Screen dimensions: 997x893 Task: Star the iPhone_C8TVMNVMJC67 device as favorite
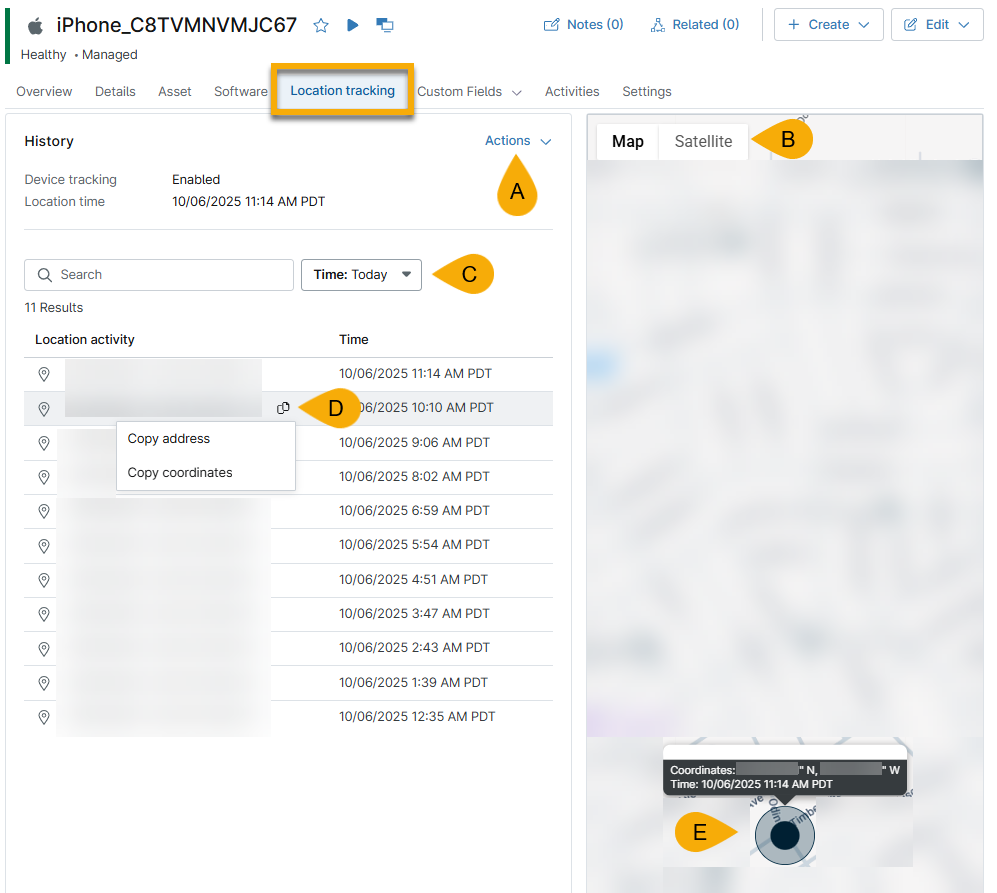tap(320, 24)
